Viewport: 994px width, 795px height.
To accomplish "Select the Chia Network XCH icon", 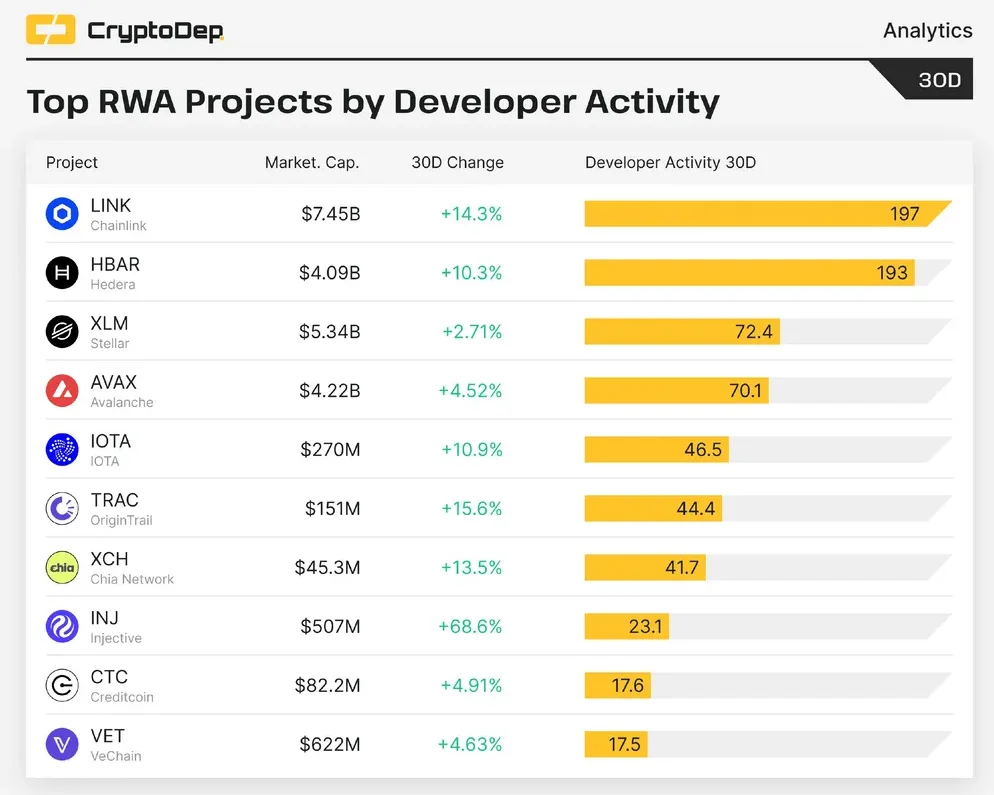I will tap(62, 567).
